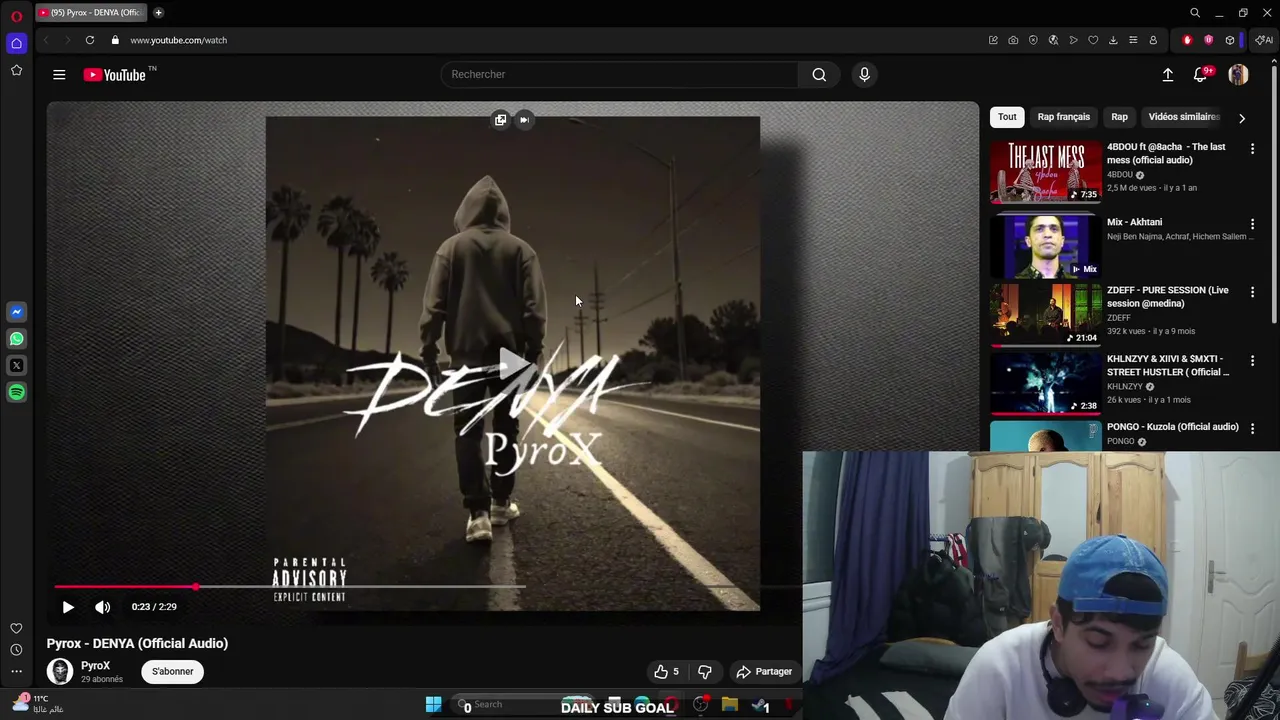Click the Rechercher search input field
Viewport: 1280px width, 720px height.
619,74
